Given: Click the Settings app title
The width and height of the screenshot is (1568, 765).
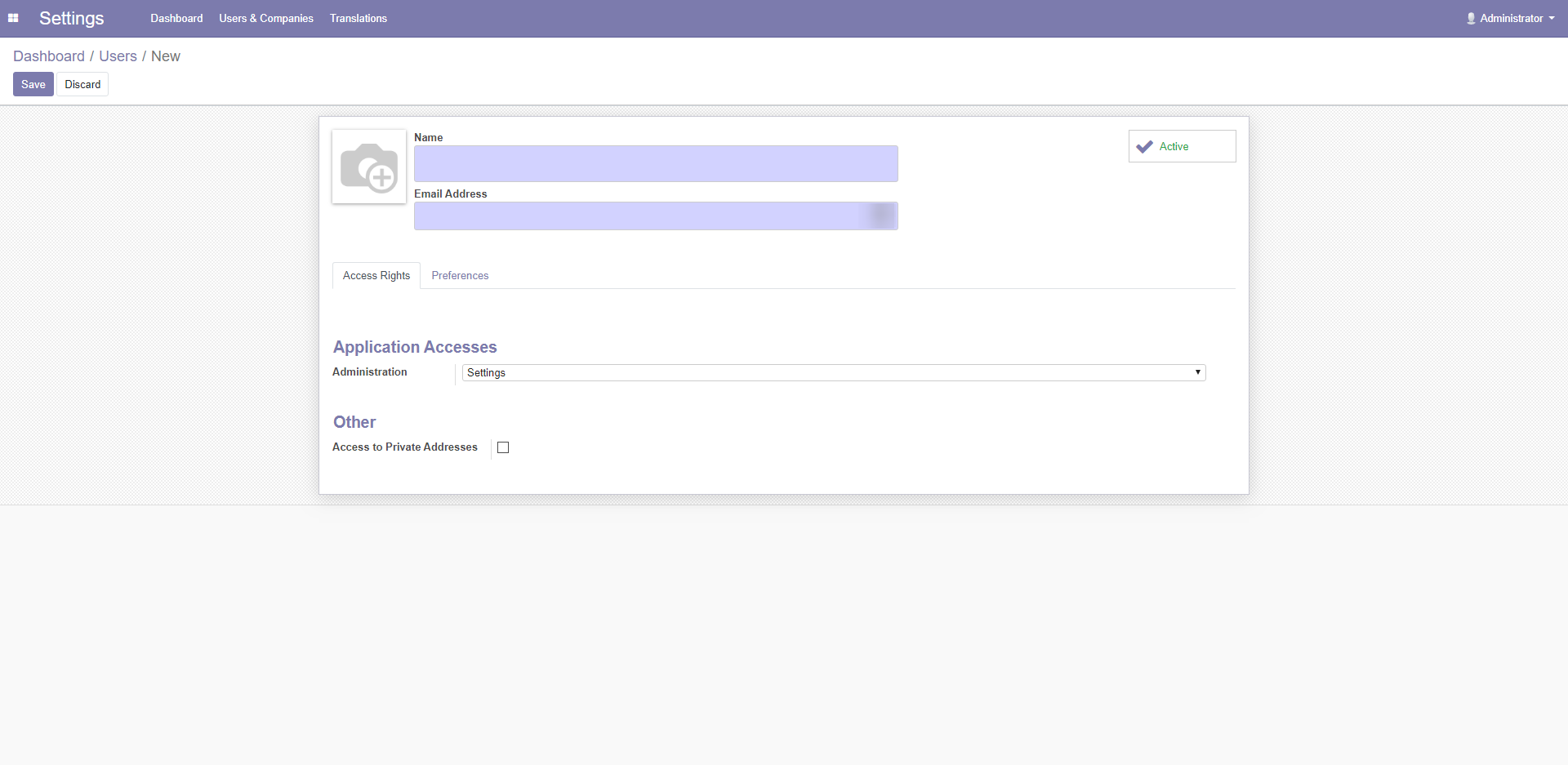Looking at the screenshot, I should tap(72, 18).
